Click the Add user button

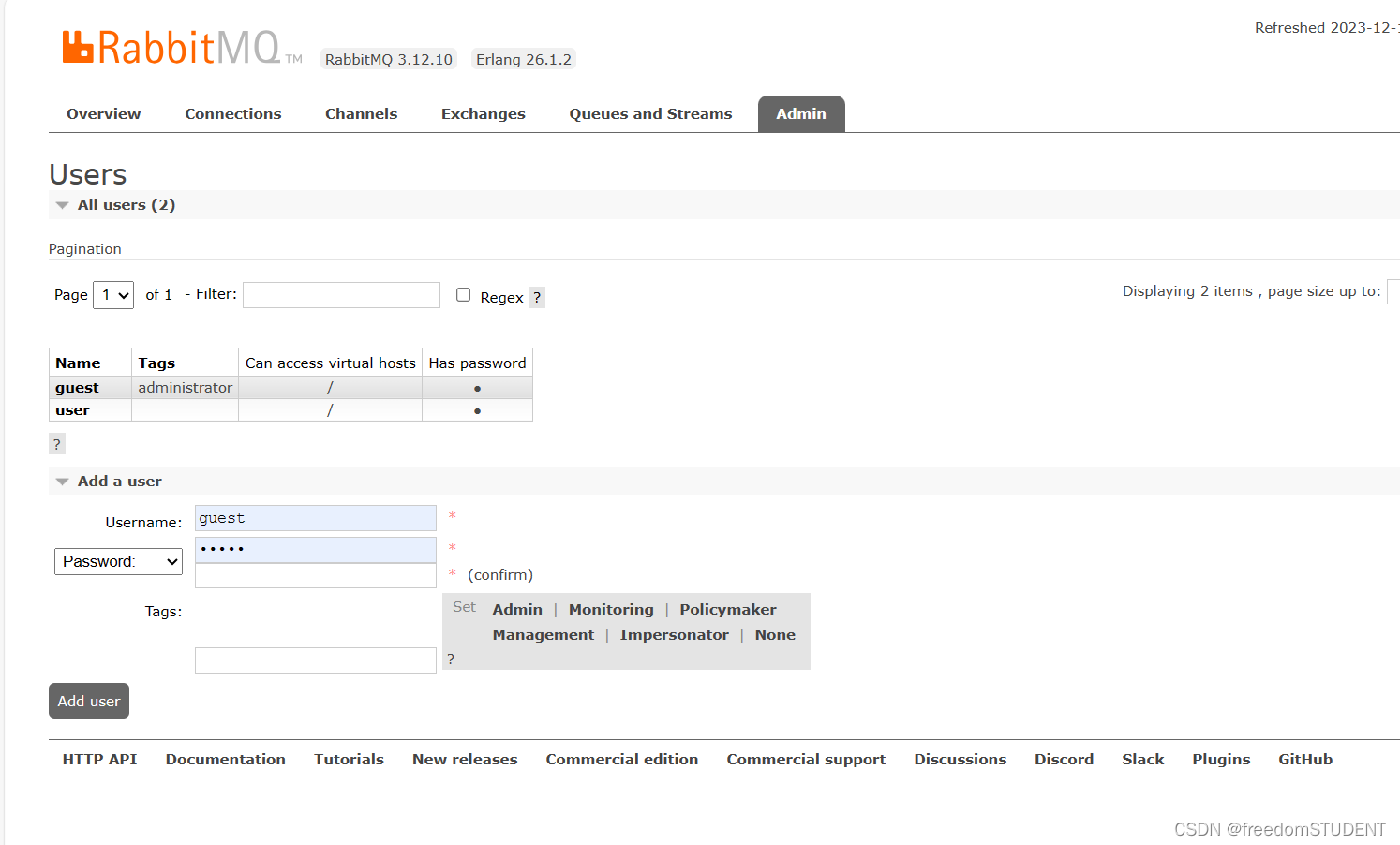88,701
